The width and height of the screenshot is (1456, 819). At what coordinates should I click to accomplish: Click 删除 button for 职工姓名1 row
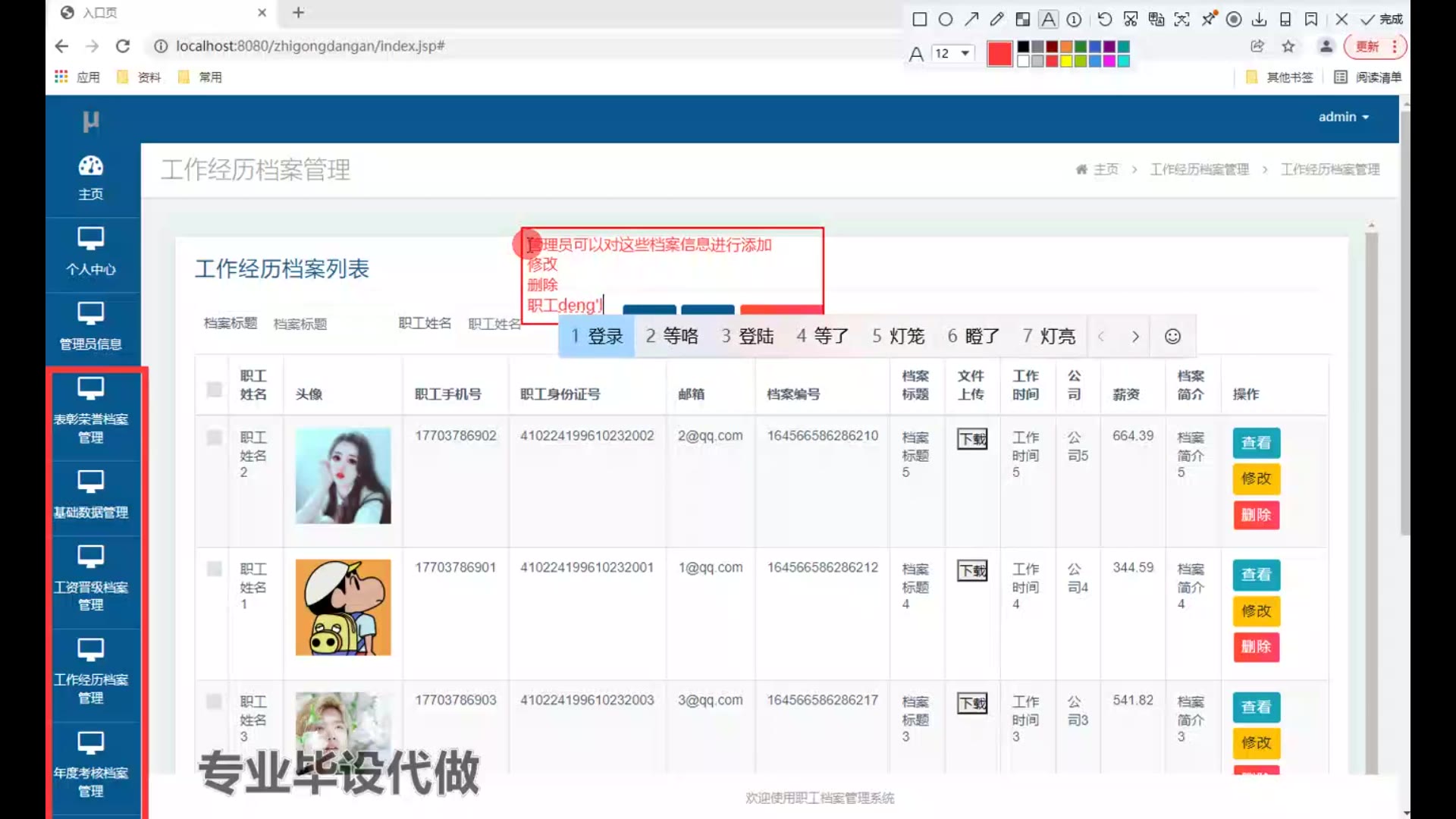click(1256, 647)
